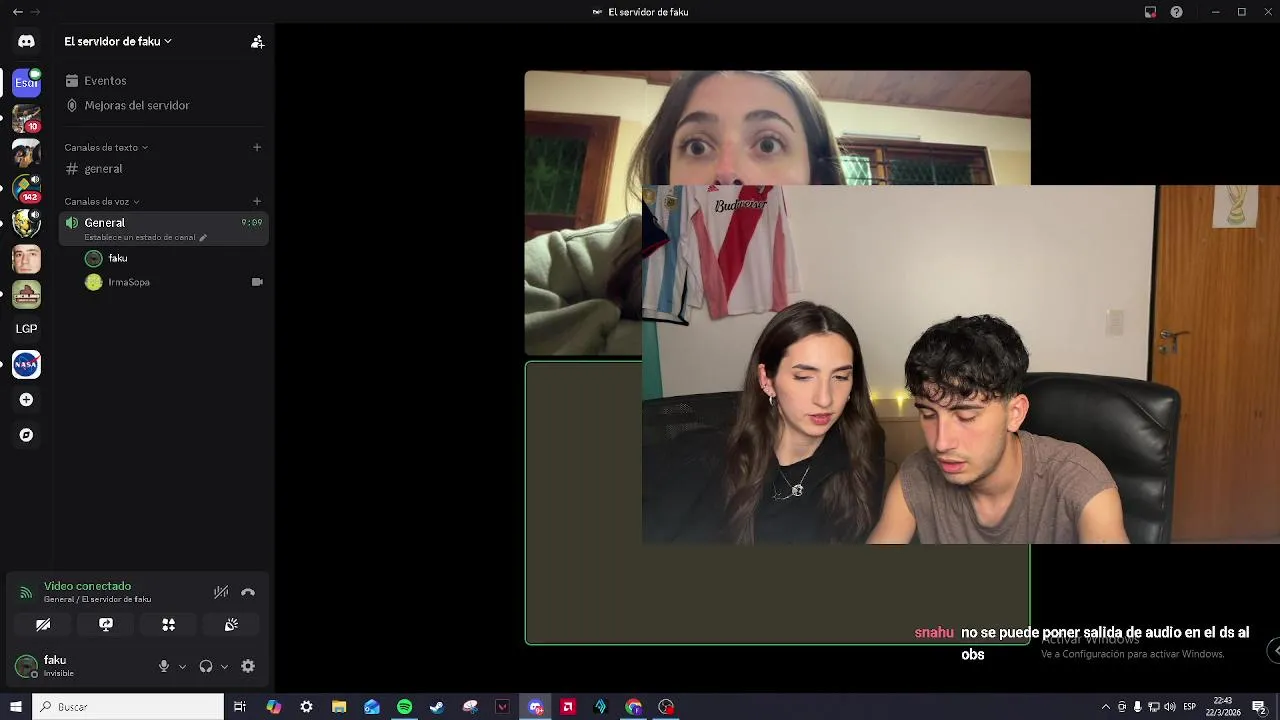Switch ESP keyboard language
Screen dimensions: 1280x720
click(1189, 707)
